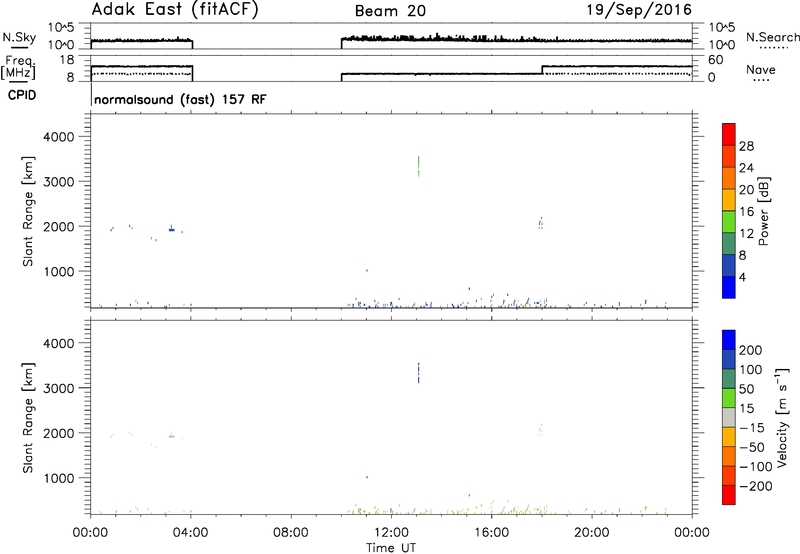
Task: Click the 'Nave' legend label
Action: (761, 69)
